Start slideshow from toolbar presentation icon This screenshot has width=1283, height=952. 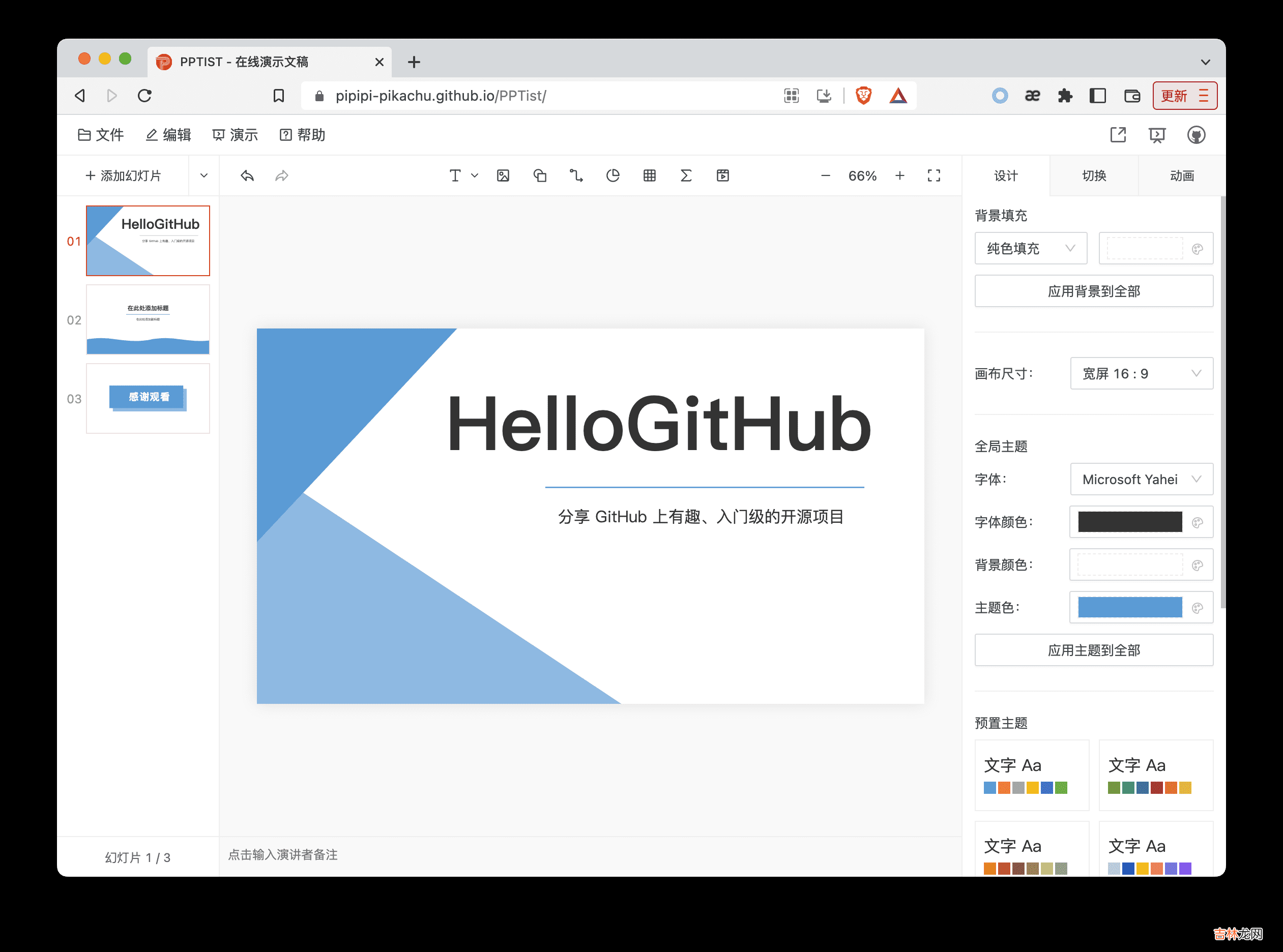click(1156, 135)
